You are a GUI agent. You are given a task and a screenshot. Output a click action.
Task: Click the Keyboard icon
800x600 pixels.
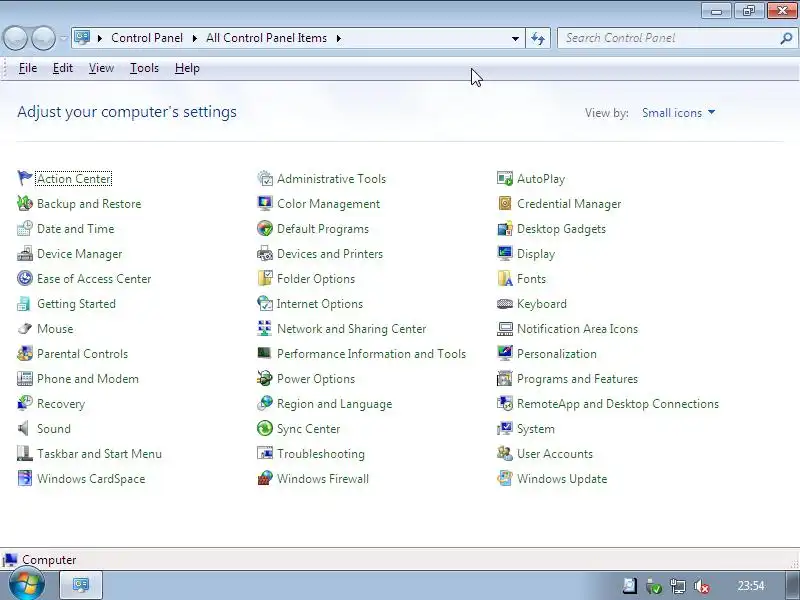[x=505, y=304]
